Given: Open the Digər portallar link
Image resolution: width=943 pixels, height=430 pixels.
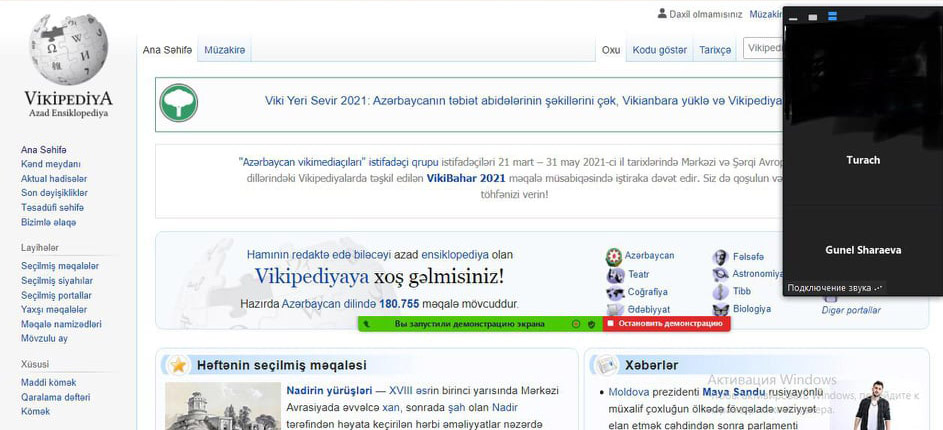Looking at the screenshot, I should coord(851,310).
